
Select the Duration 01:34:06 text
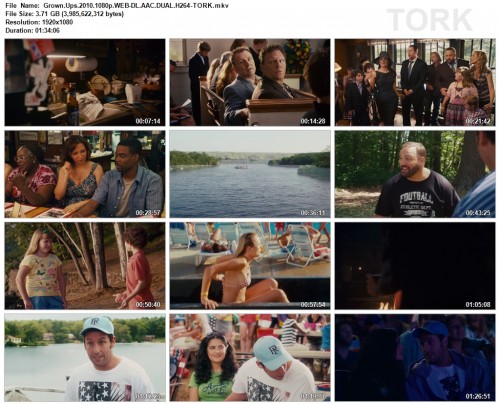tap(33, 30)
